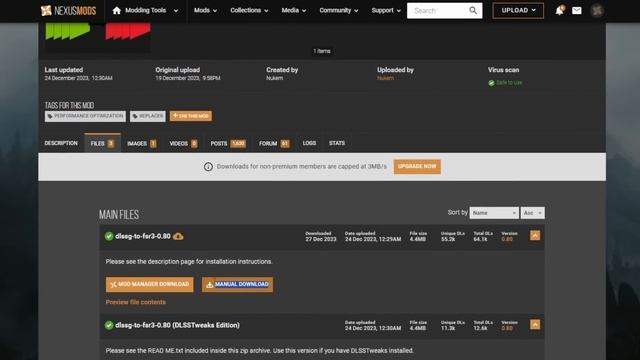Open the Preview file contents link
This screenshot has height=360, width=640.
click(136, 302)
